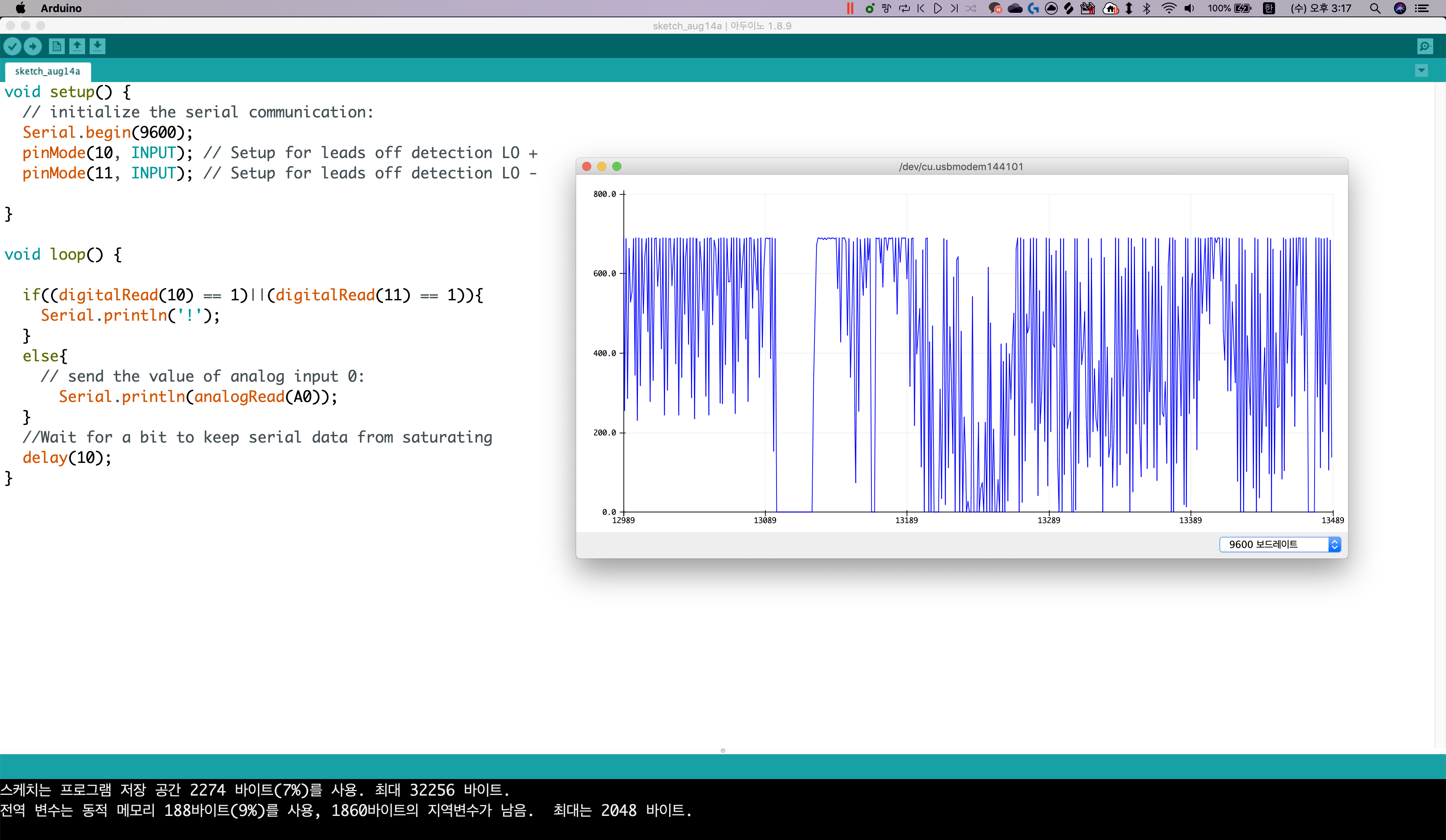Open Spotlight search in the menu bar
This screenshot has height=840, width=1446.
click(1375, 8)
